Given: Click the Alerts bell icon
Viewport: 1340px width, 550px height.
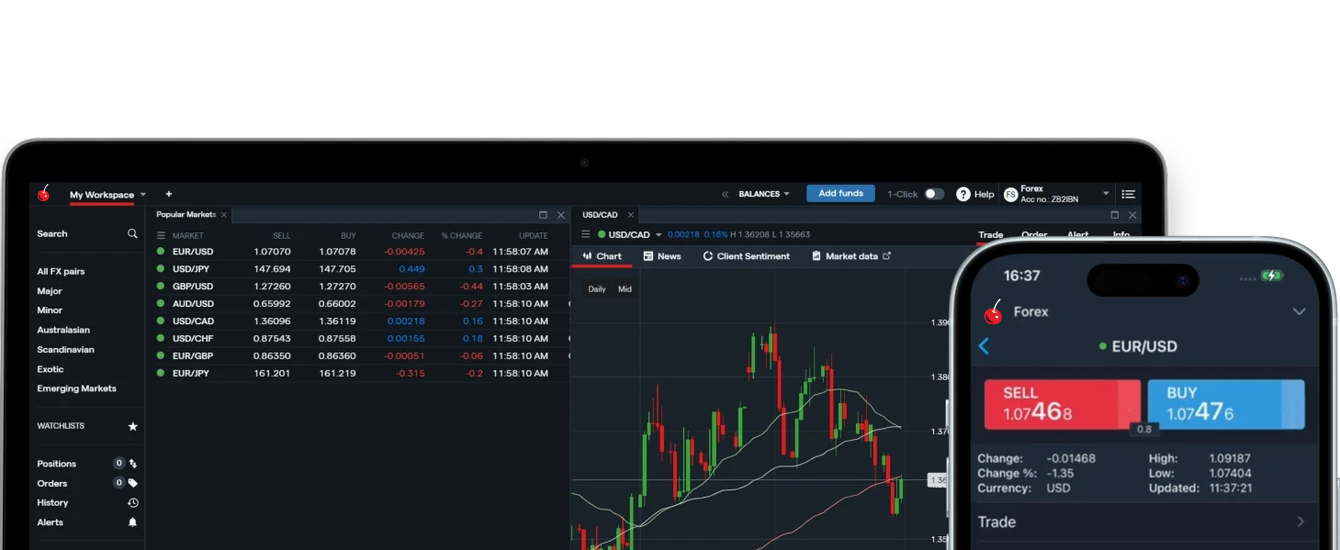Looking at the screenshot, I should pos(133,522).
